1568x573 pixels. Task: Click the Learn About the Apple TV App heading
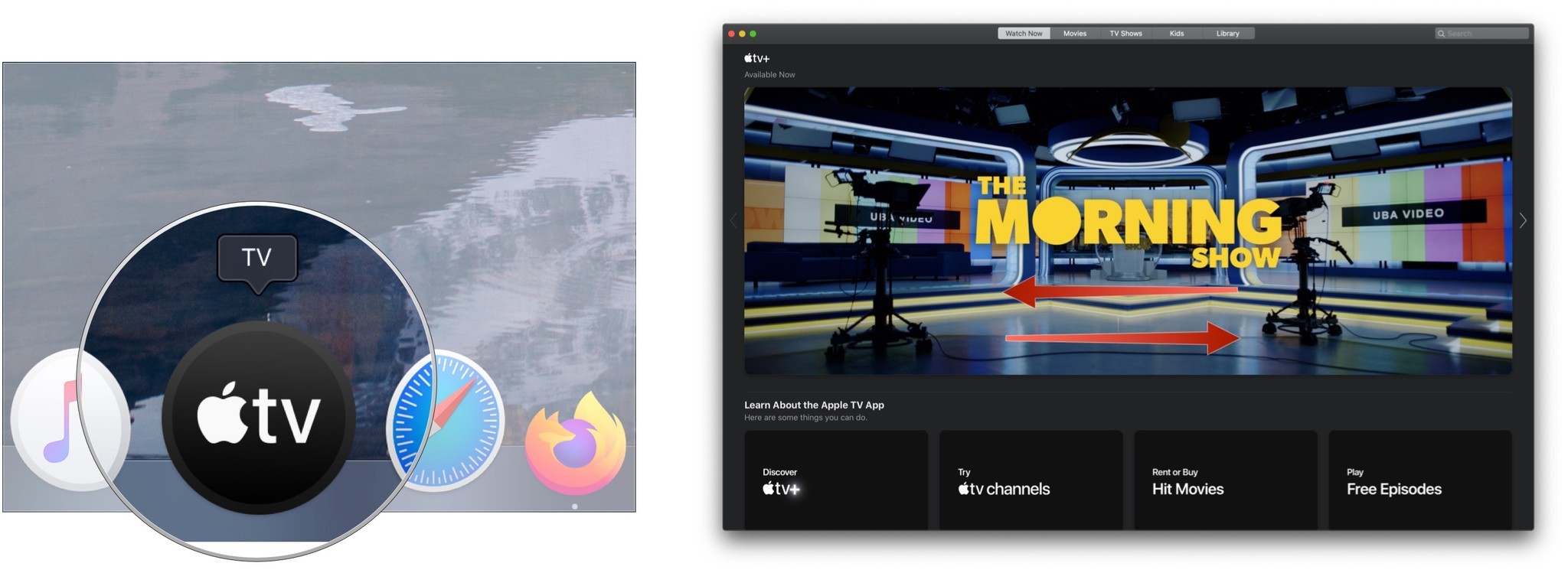point(814,405)
